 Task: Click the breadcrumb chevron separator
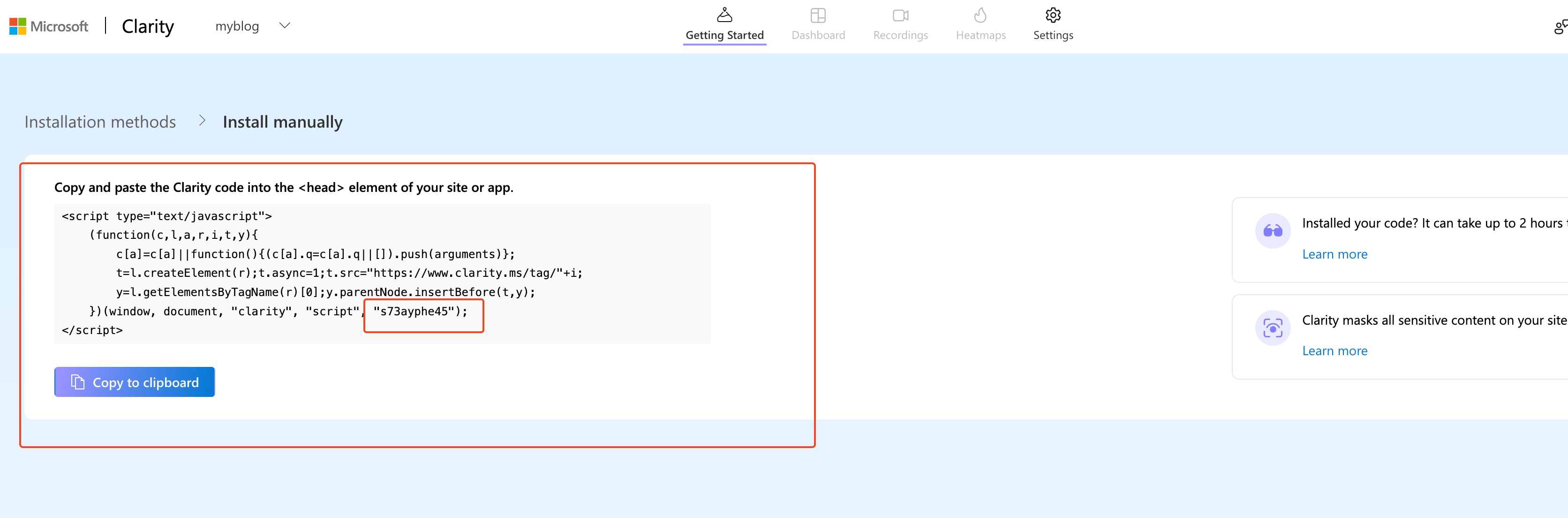pyautogui.click(x=202, y=121)
